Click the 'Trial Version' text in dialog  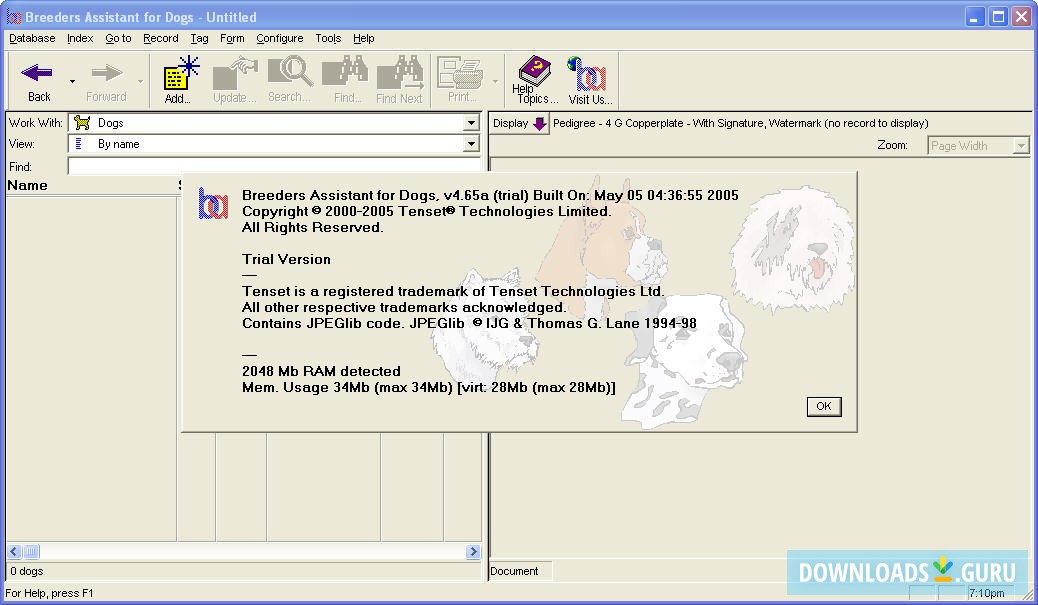pos(286,259)
